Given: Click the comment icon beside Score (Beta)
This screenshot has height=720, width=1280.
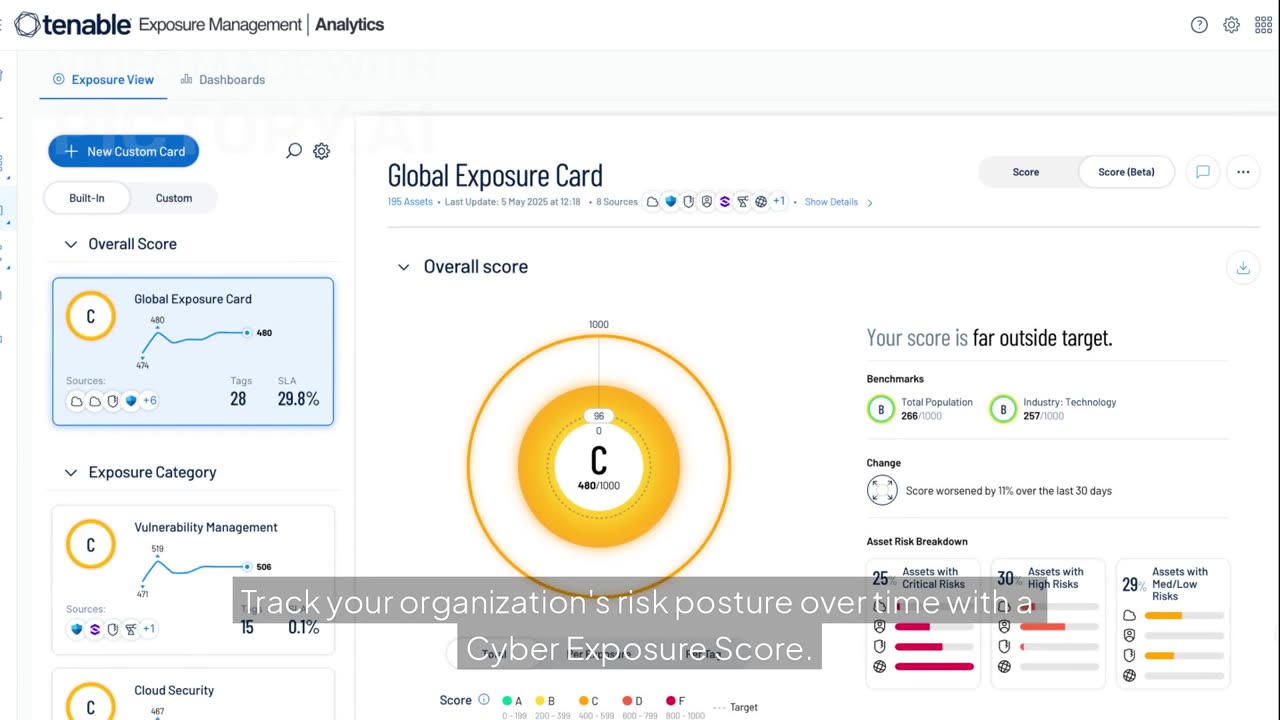Looking at the screenshot, I should tap(1203, 172).
